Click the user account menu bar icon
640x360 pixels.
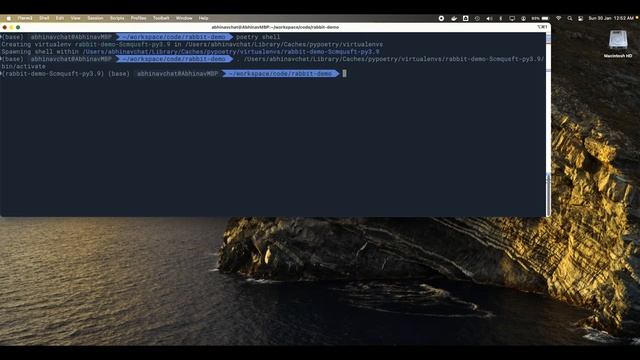click(523, 18)
